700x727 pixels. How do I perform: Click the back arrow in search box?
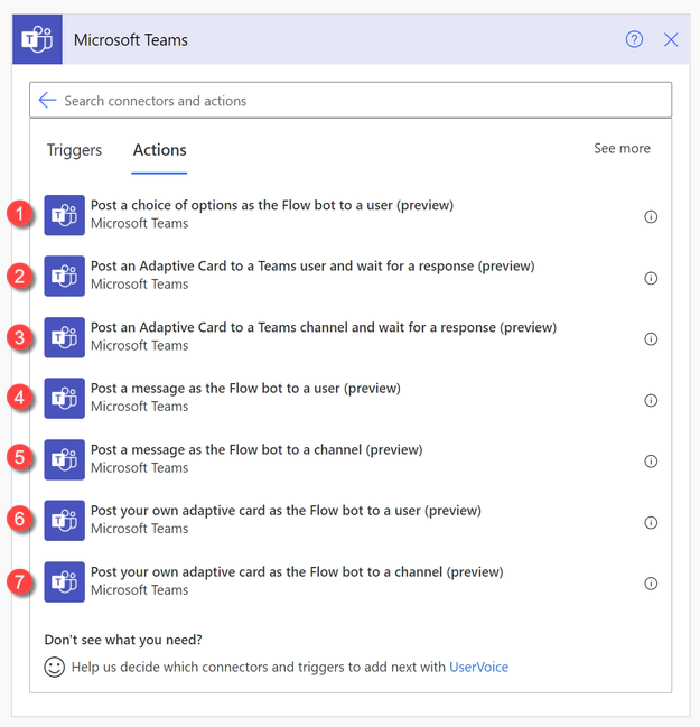click(47, 100)
